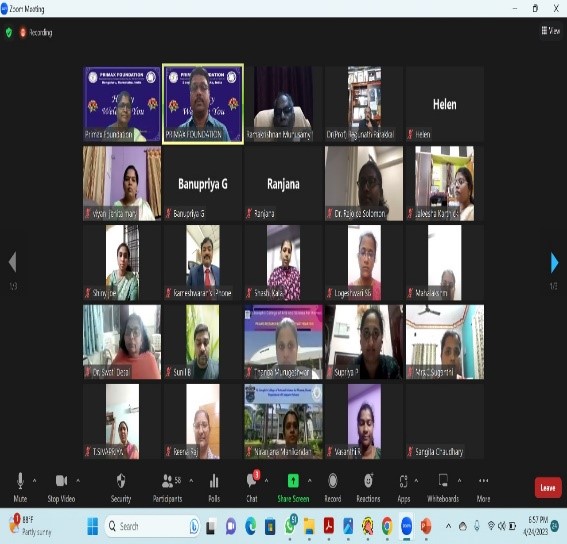
Task: Select Mahalakshmi's video tile
Action: click(445, 263)
